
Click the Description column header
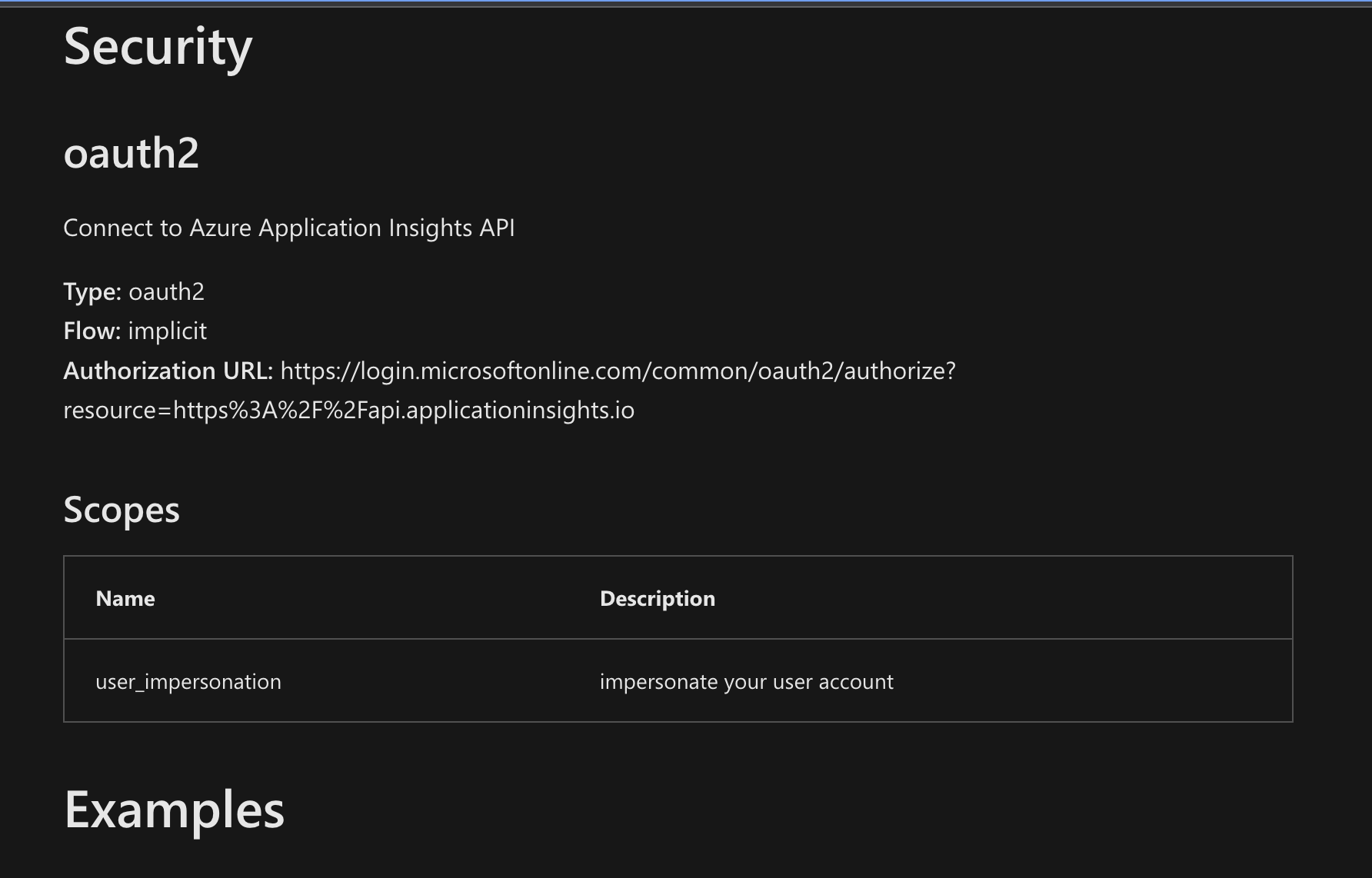(657, 598)
